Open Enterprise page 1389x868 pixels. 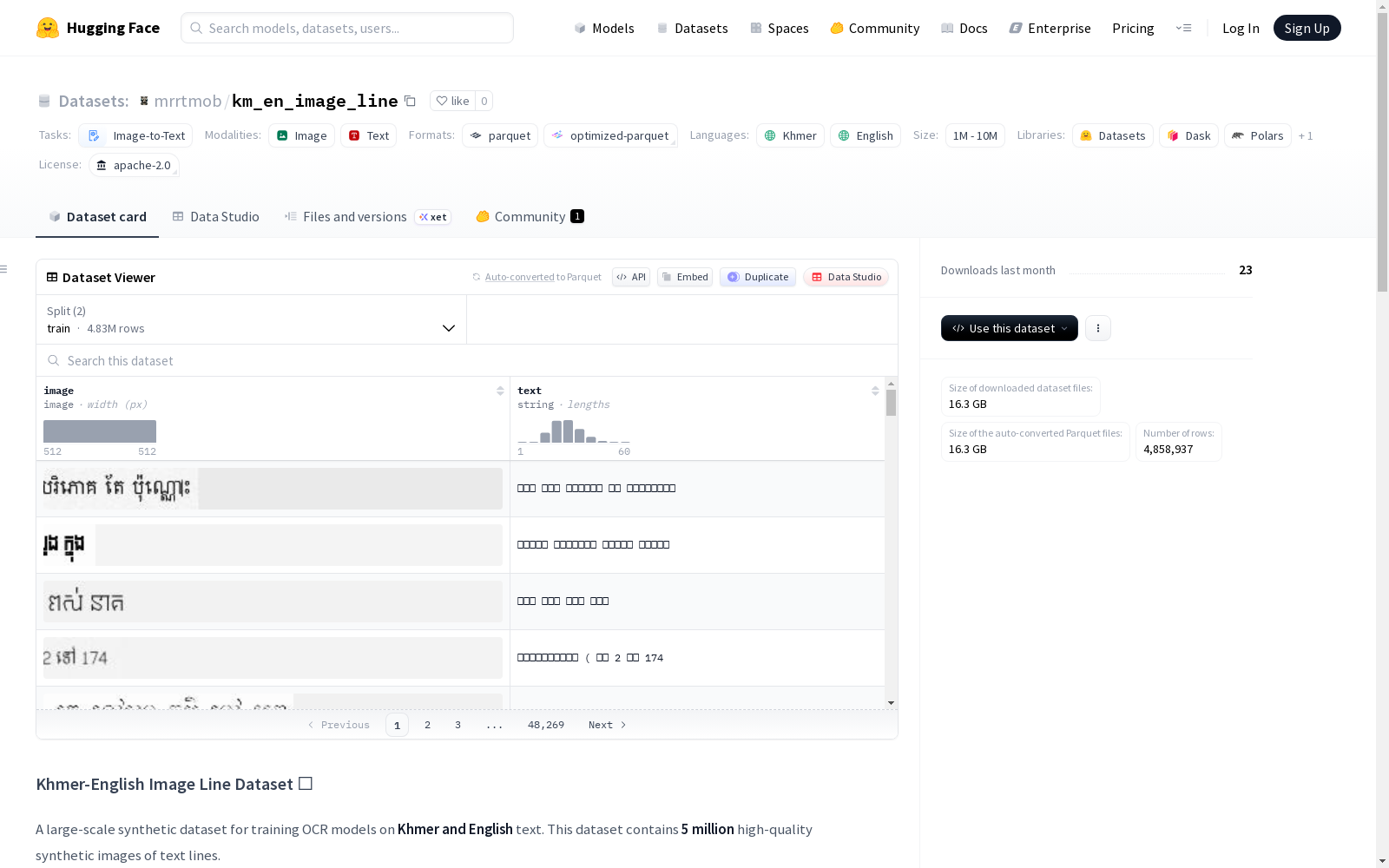click(x=1050, y=28)
